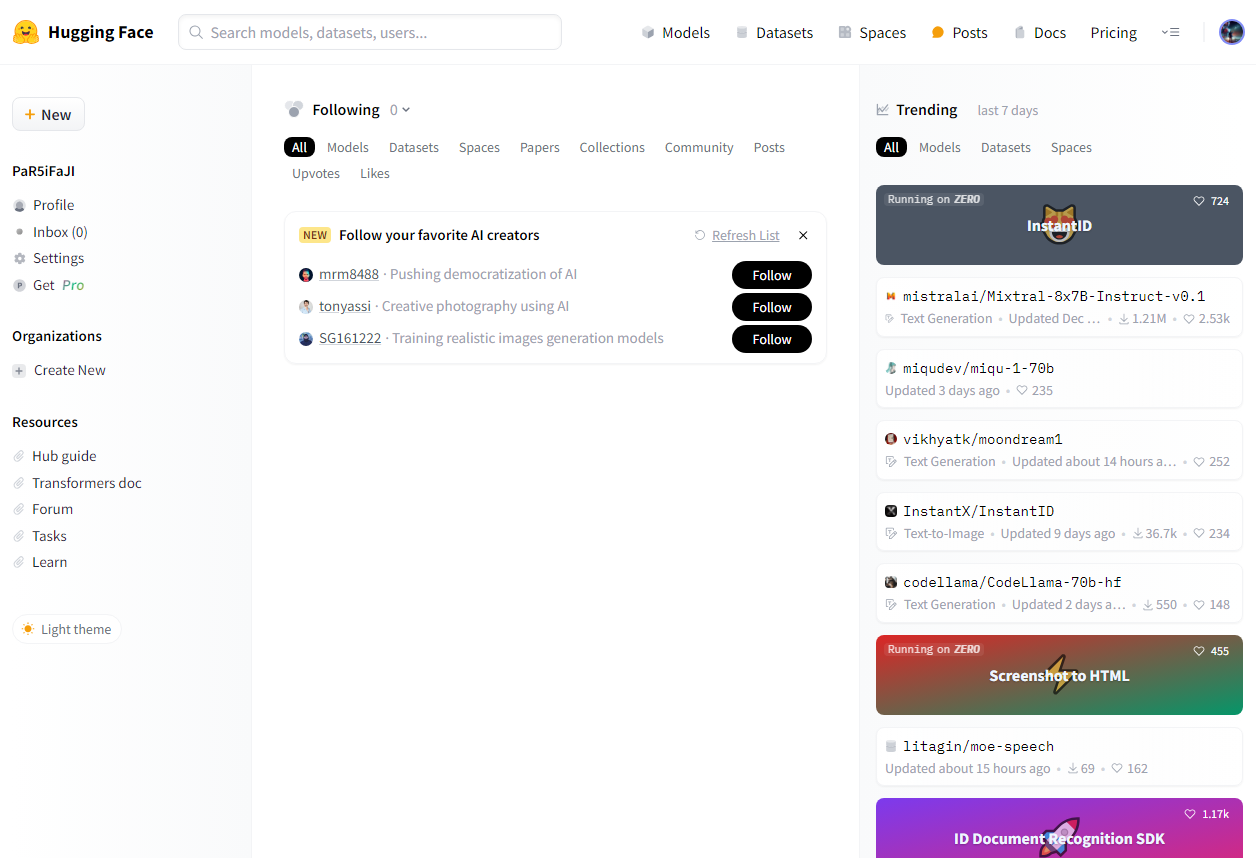Switch to Models tab in Following feed
1256x858 pixels.
click(348, 147)
